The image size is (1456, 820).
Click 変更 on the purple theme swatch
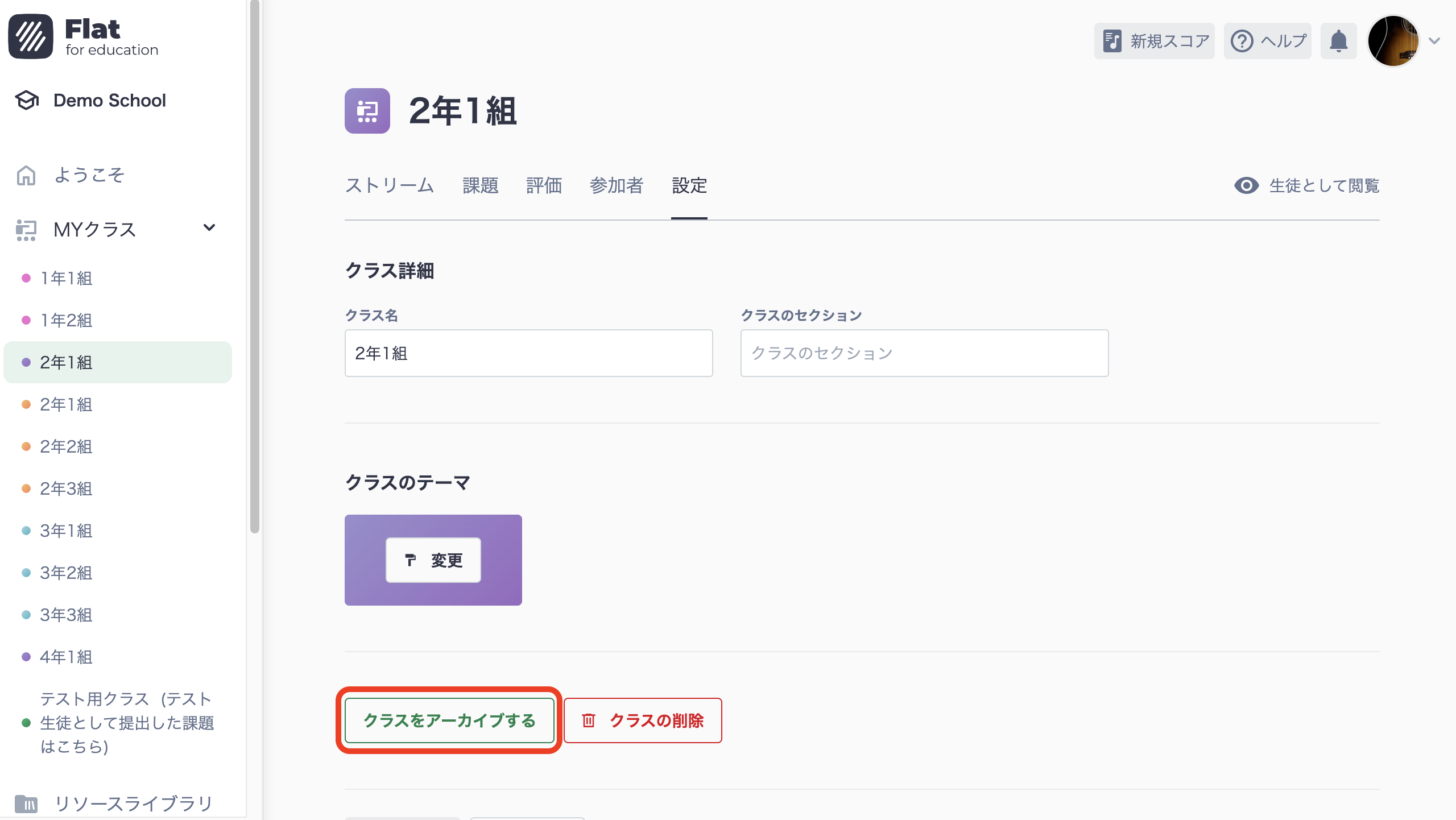point(433,560)
